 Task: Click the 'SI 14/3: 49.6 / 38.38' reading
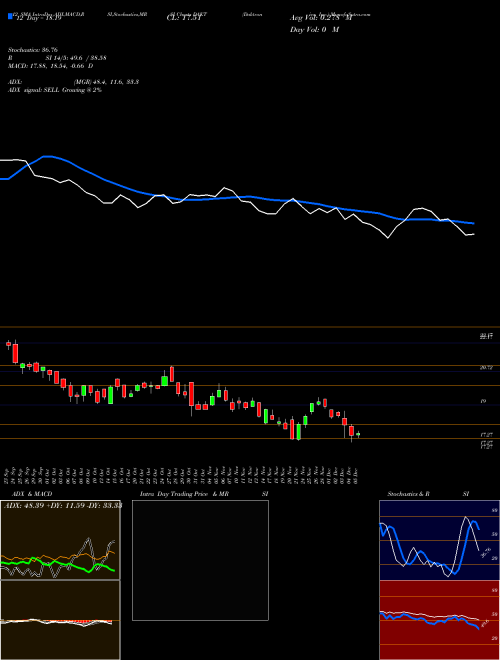pyautogui.click(x=76, y=58)
